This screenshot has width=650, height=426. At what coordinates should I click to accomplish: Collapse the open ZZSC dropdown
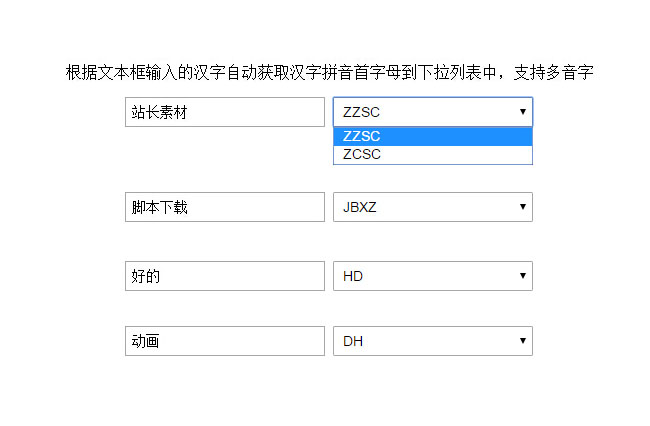tap(432, 112)
